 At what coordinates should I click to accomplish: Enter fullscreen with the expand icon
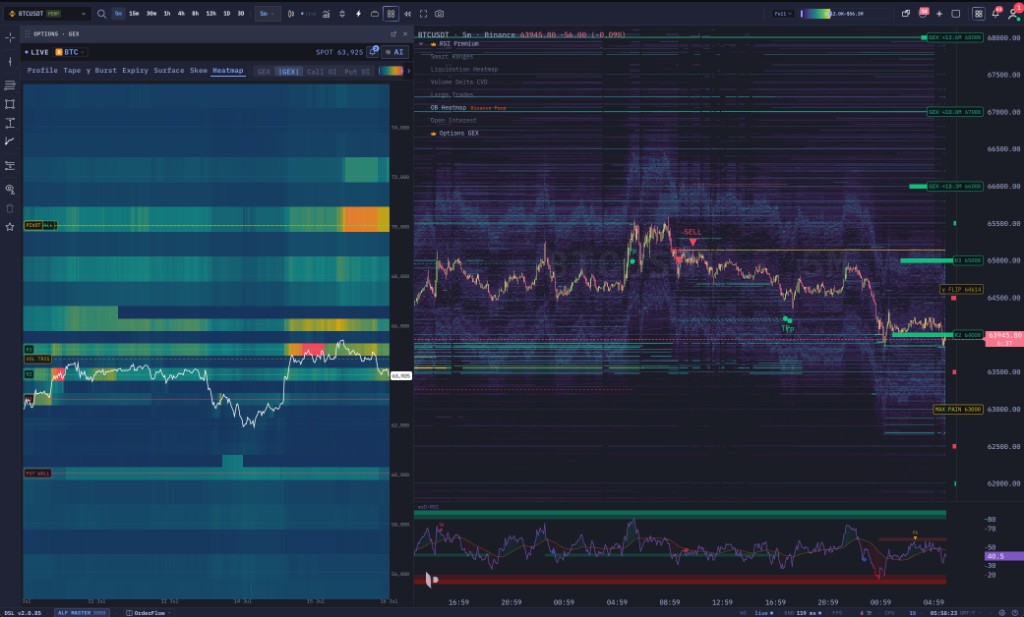[x=423, y=14]
